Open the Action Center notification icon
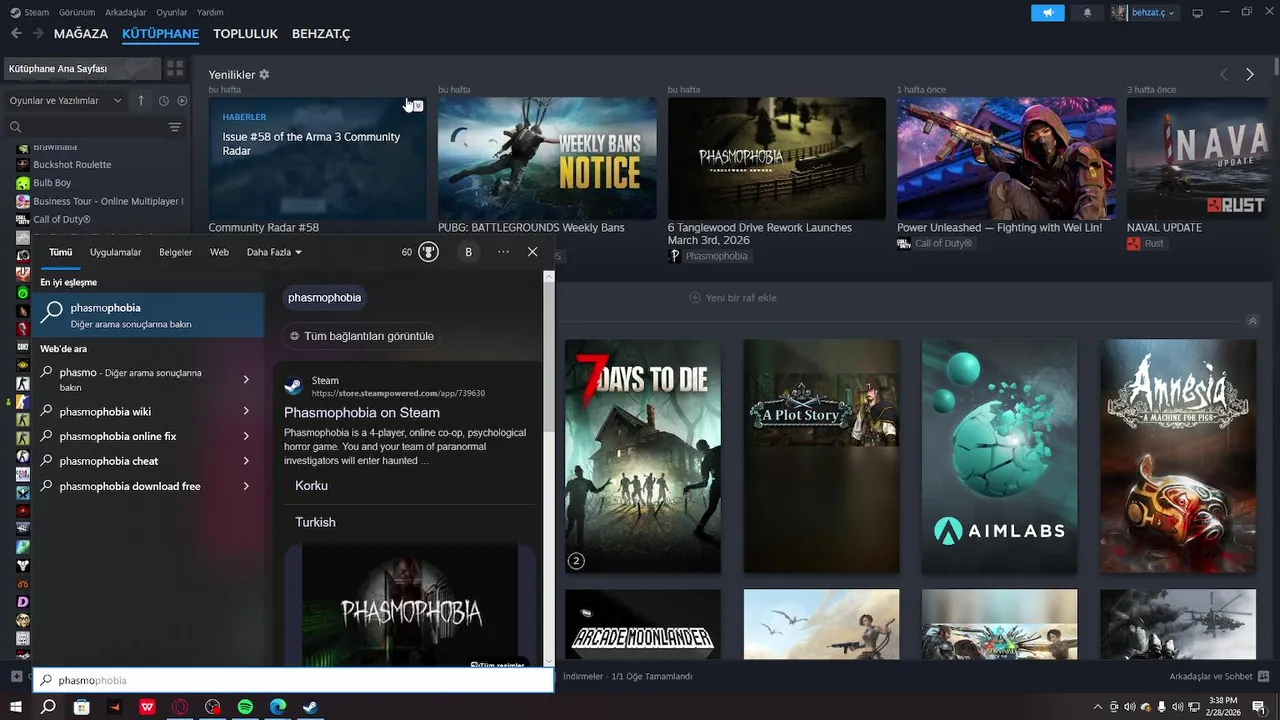 1259,707
